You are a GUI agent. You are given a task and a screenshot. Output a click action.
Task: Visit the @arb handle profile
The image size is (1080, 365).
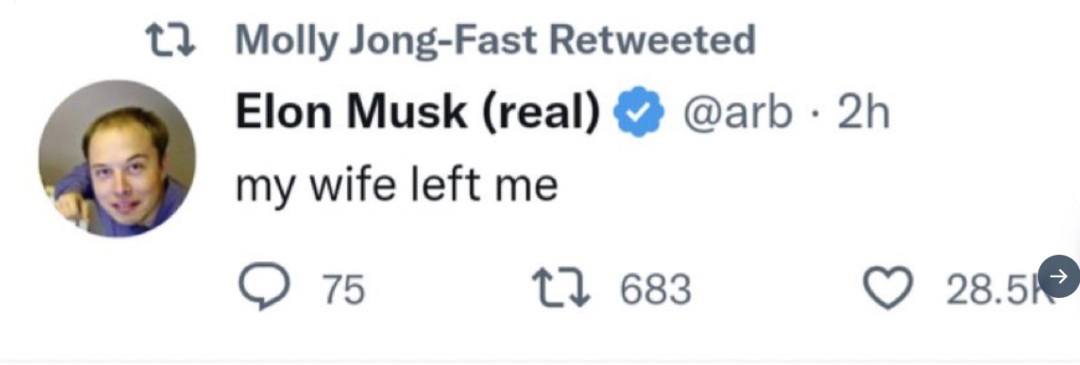(x=736, y=114)
